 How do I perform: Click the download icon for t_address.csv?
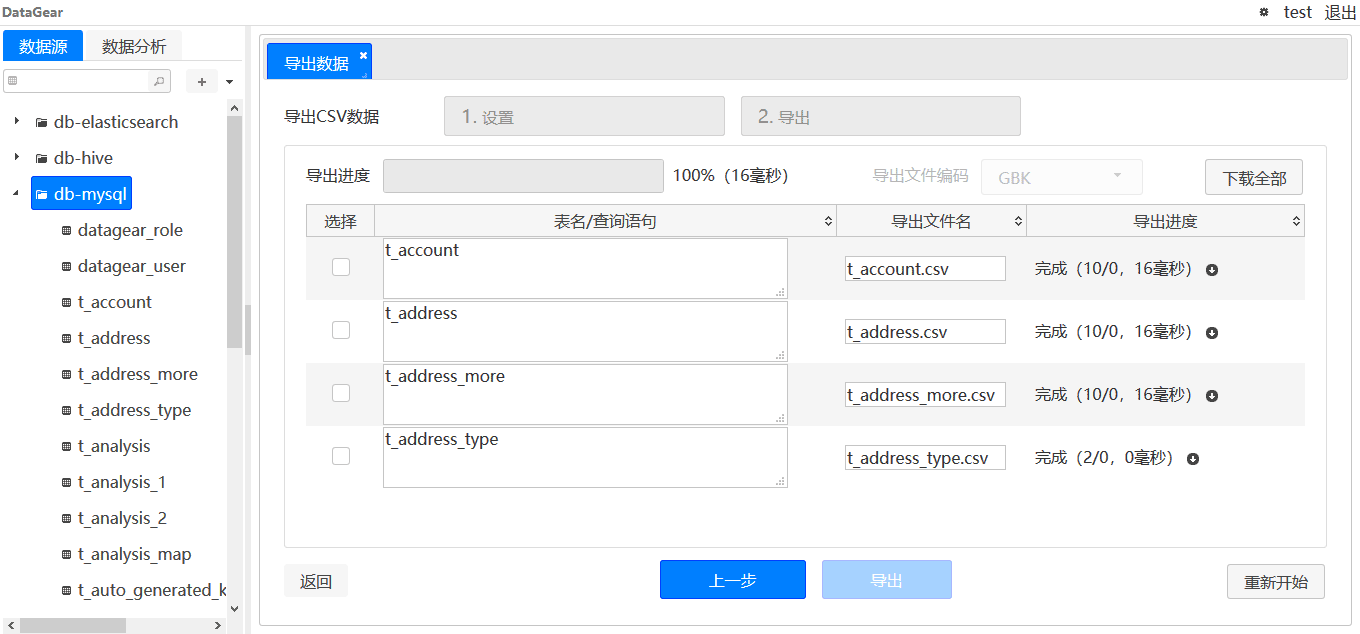(x=1211, y=333)
